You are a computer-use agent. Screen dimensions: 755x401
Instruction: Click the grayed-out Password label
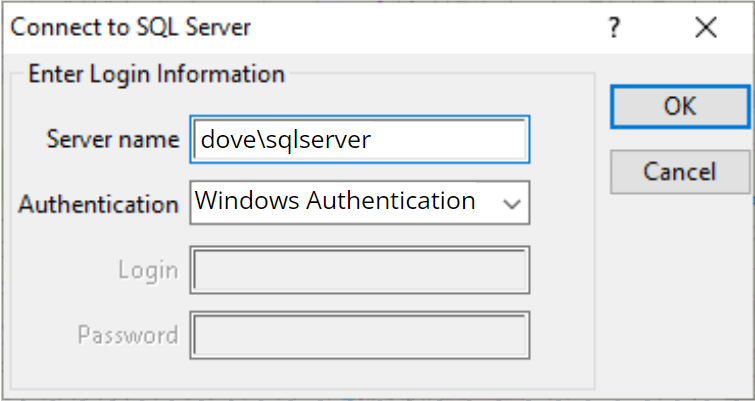(128, 335)
